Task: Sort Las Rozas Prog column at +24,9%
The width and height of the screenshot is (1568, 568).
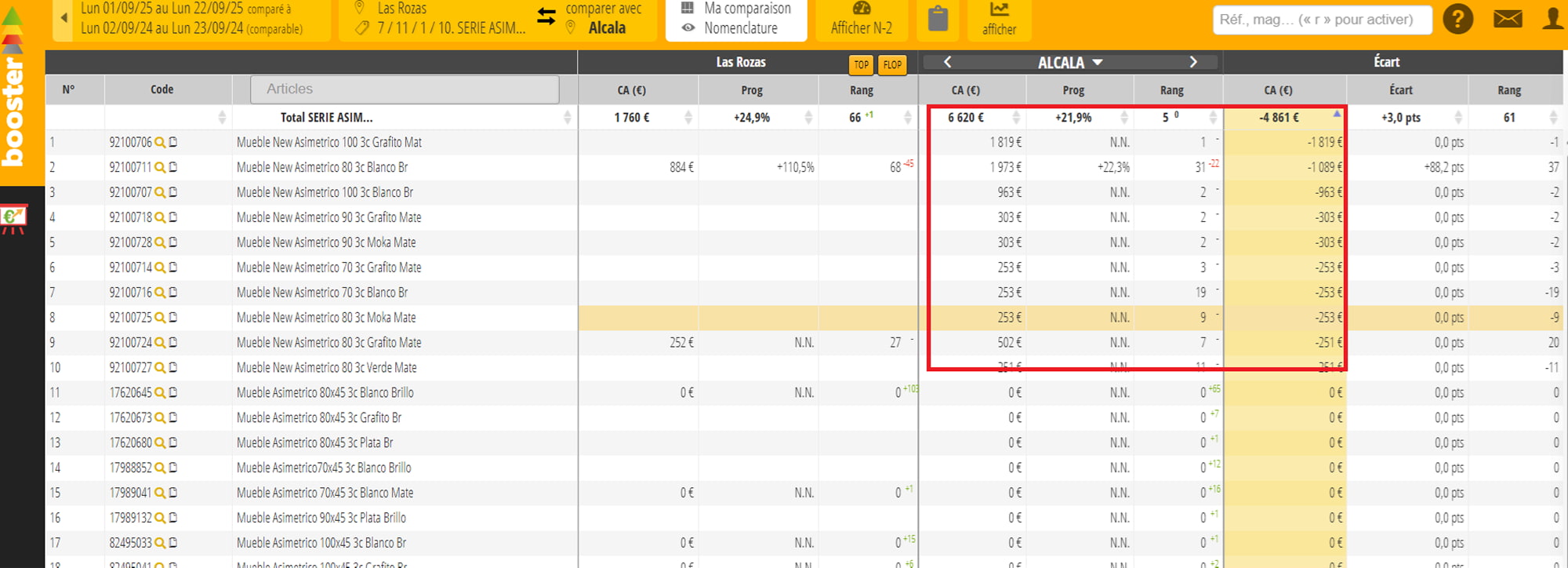Action: pos(808,118)
